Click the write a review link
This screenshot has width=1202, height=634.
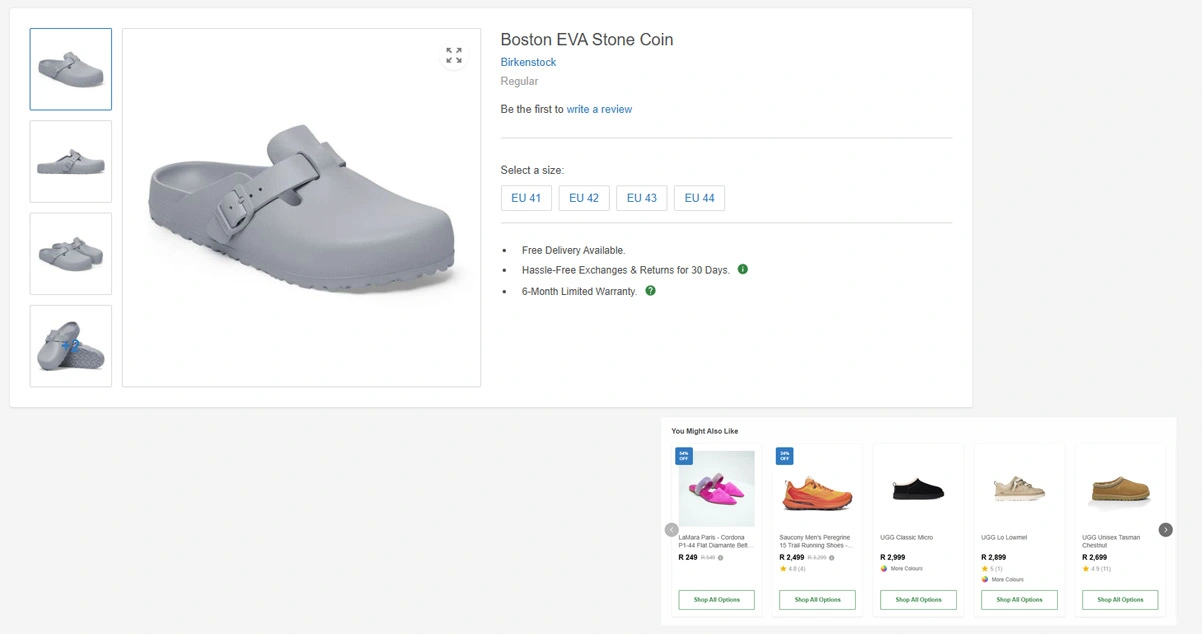click(599, 109)
